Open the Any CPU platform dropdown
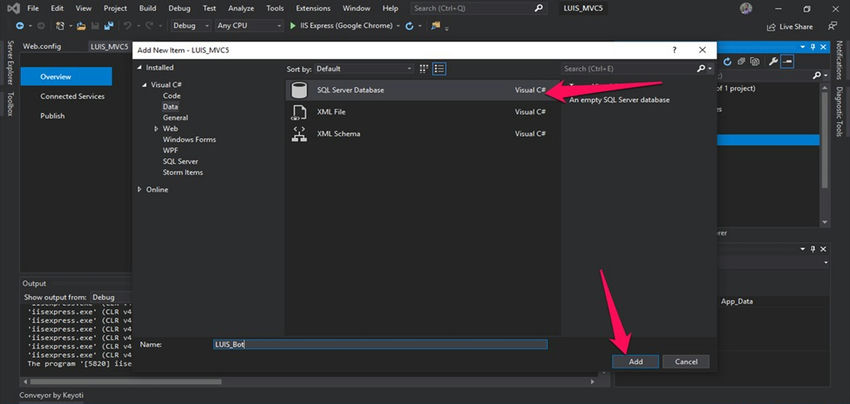This screenshot has height=404, width=850. pos(249,25)
